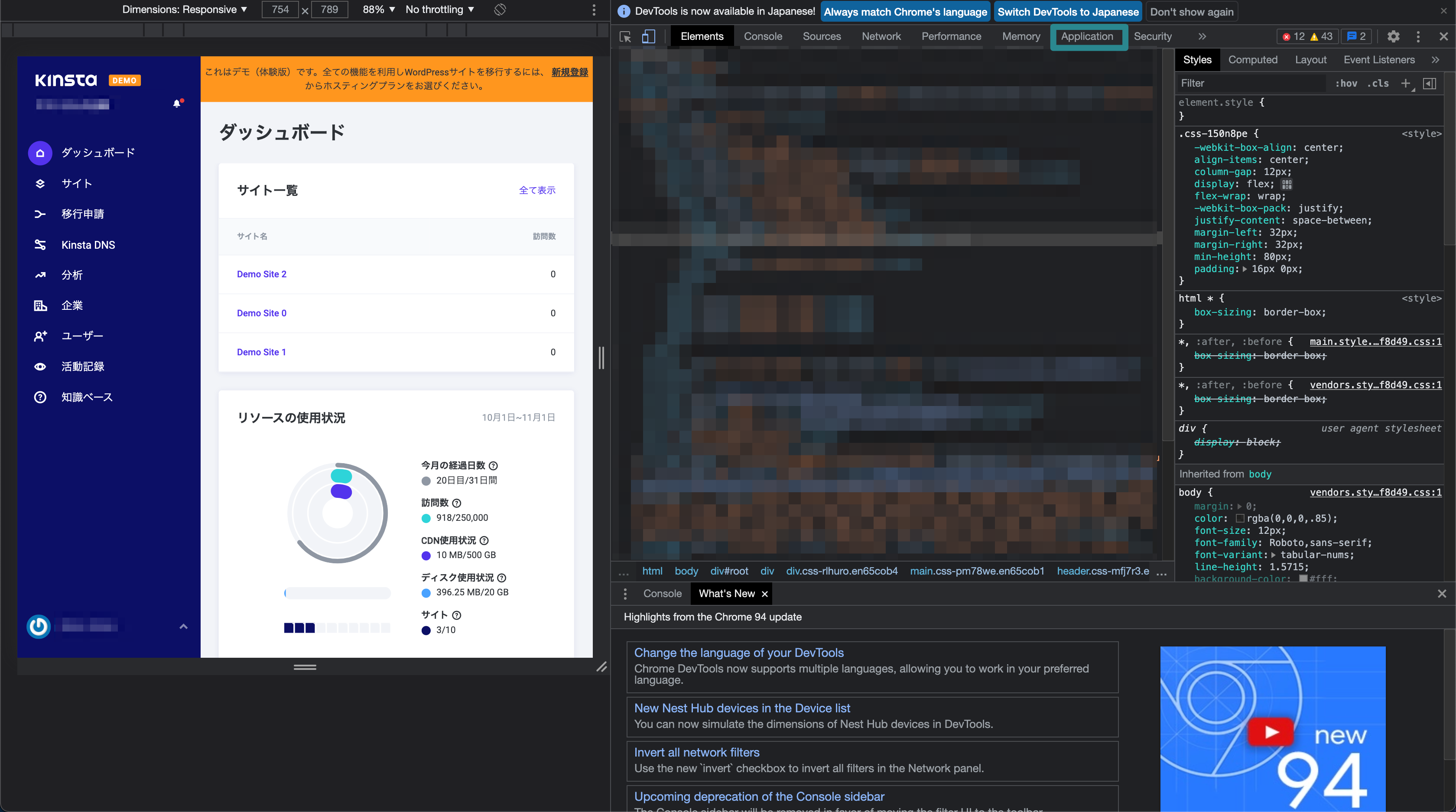
Task: Toggle computed styles sidebar pane icon
Action: (x=1430, y=84)
